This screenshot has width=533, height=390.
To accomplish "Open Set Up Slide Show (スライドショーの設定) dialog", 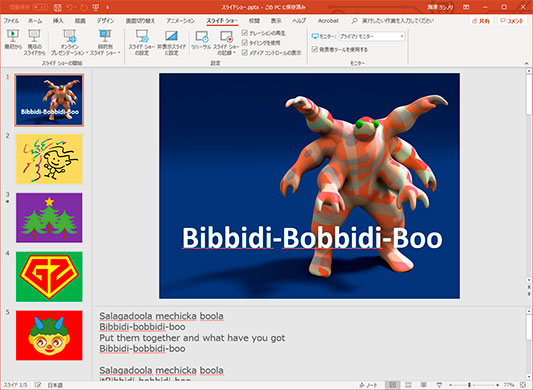I will tap(141, 43).
